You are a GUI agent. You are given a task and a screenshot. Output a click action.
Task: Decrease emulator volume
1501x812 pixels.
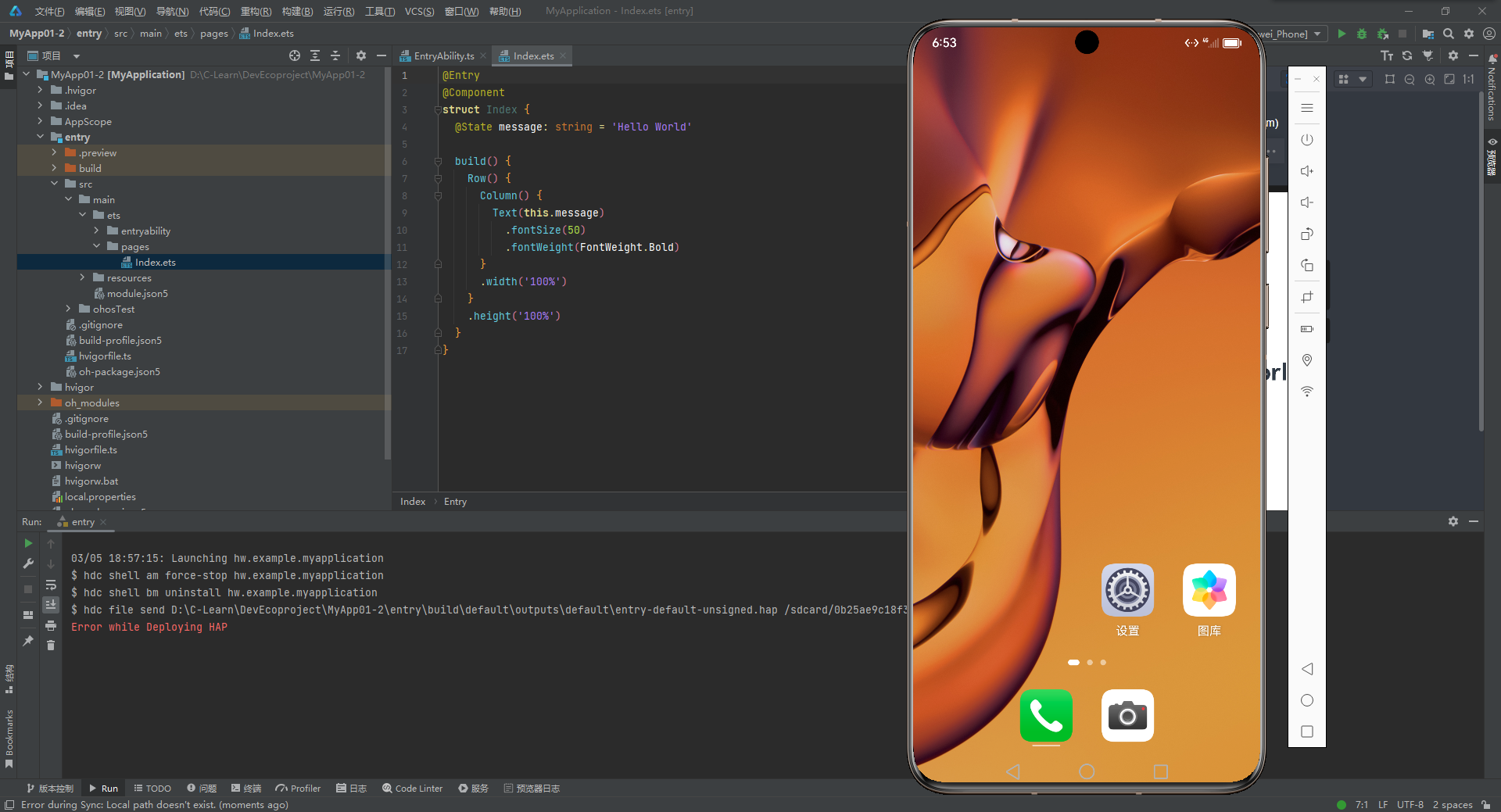[x=1307, y=202]
